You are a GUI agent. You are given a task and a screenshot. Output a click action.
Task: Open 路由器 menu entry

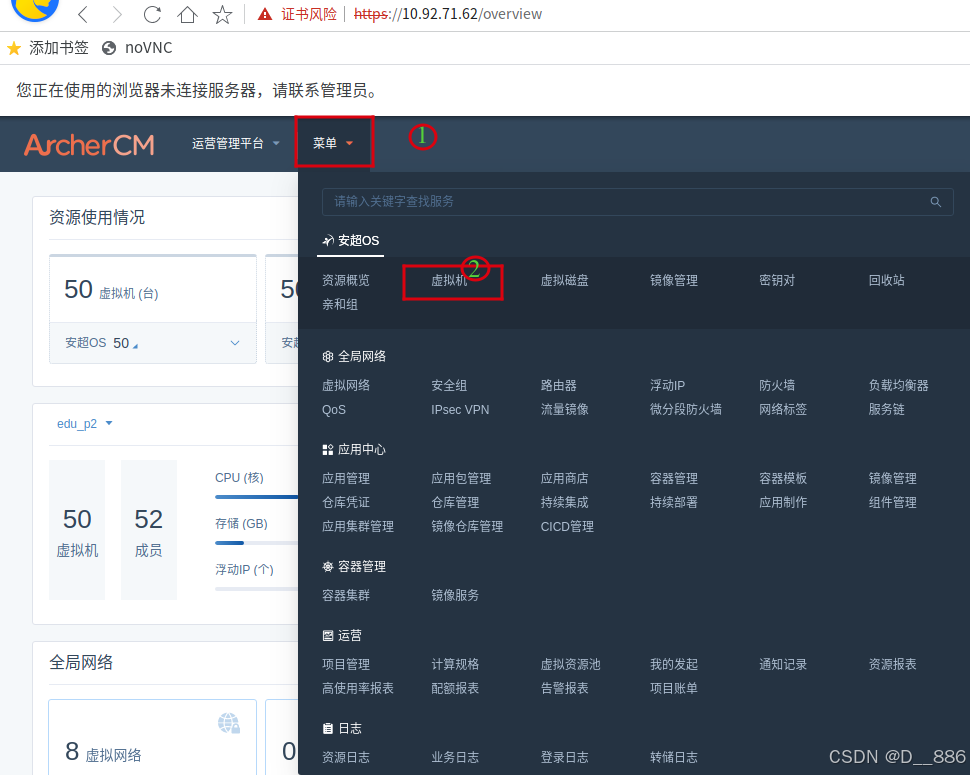coord(559,385)
